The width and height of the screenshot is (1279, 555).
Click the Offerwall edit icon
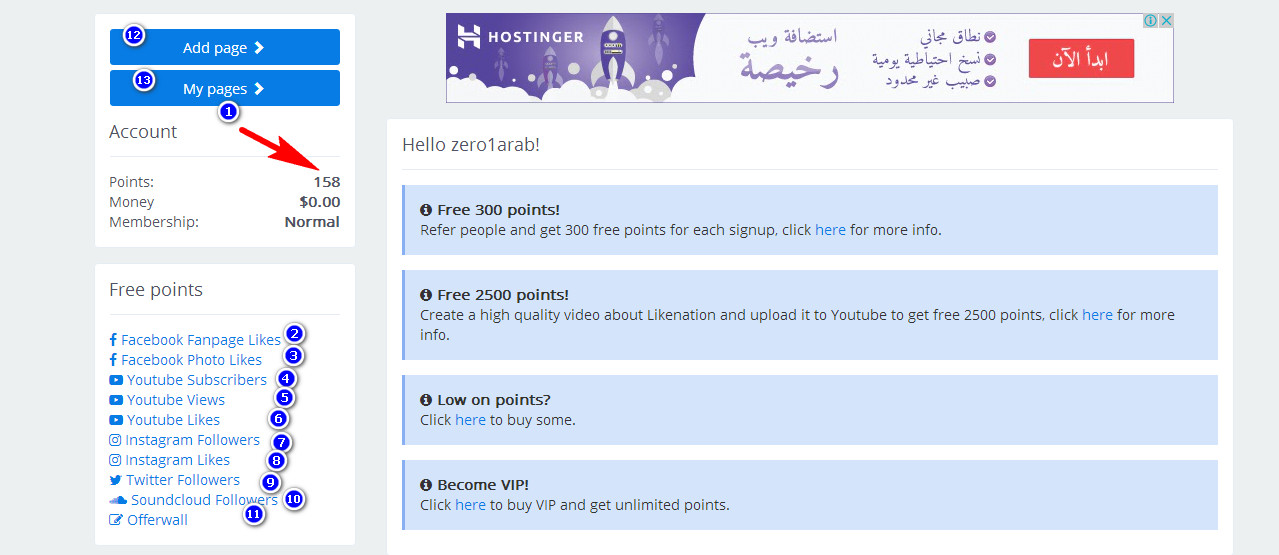pyautogui.click(x=116, y=520)
